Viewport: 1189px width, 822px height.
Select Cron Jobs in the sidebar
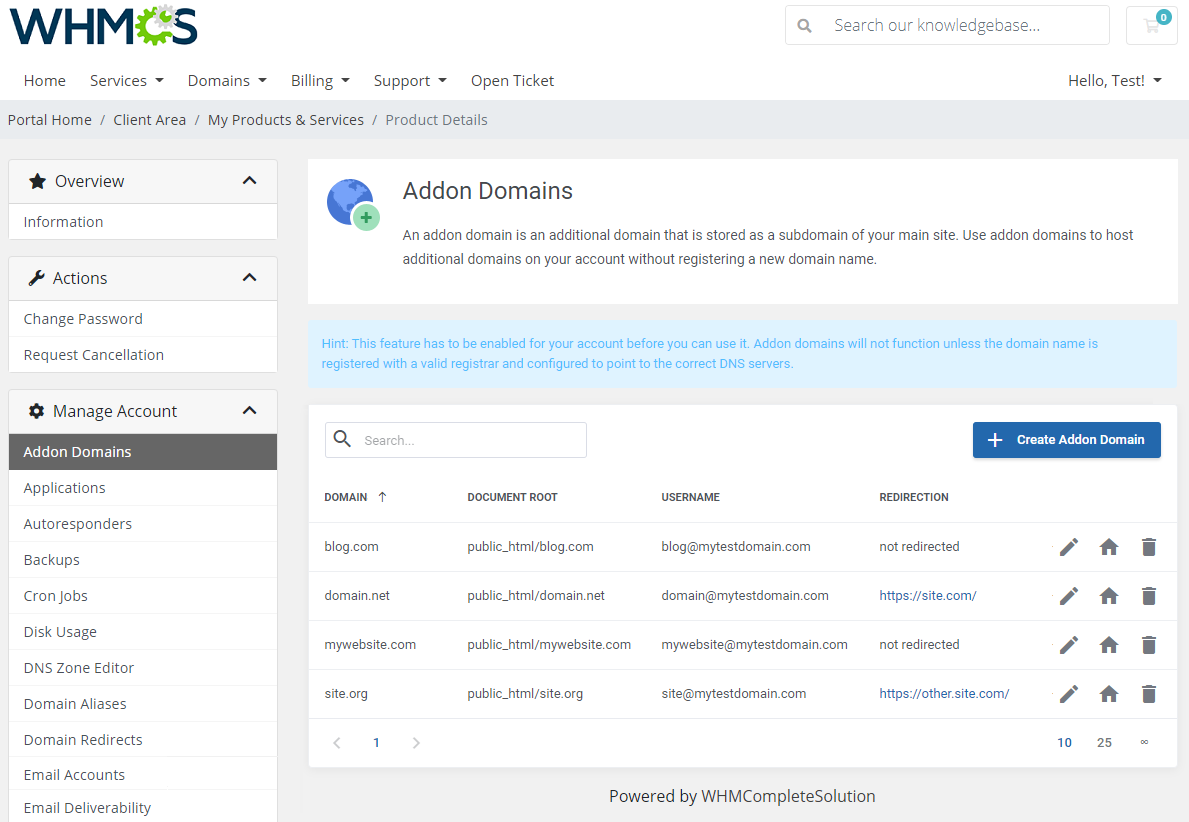point(55,595)
